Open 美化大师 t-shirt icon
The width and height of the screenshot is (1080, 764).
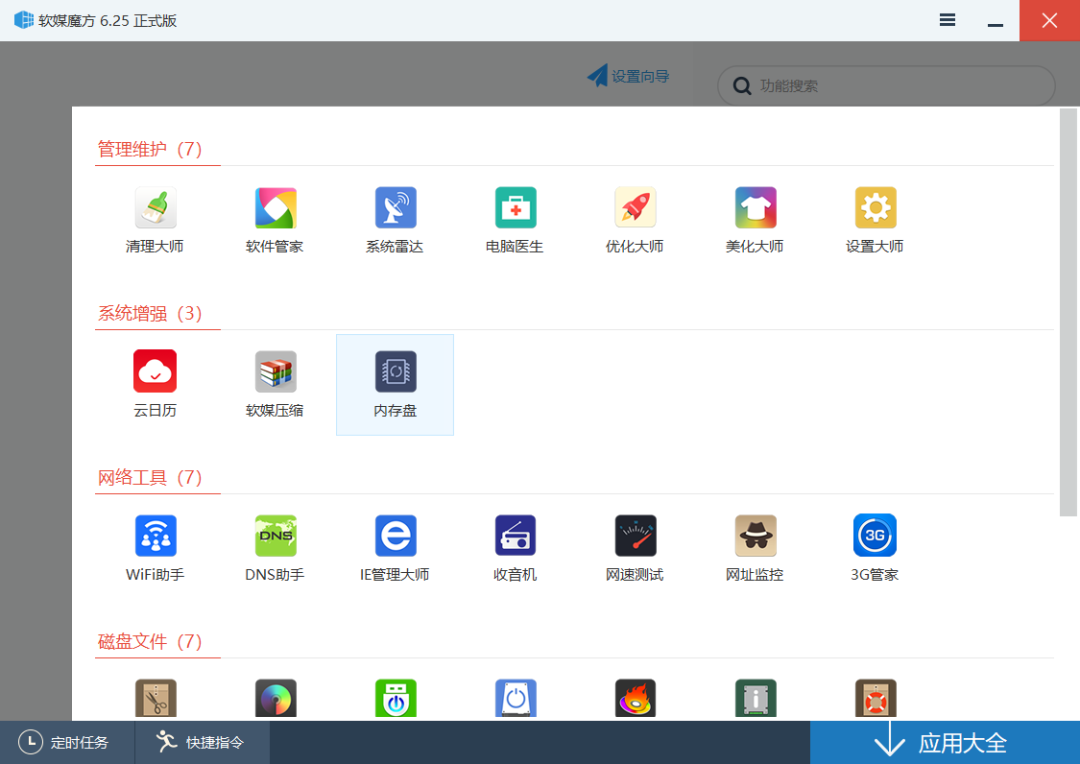click(755, 220)
